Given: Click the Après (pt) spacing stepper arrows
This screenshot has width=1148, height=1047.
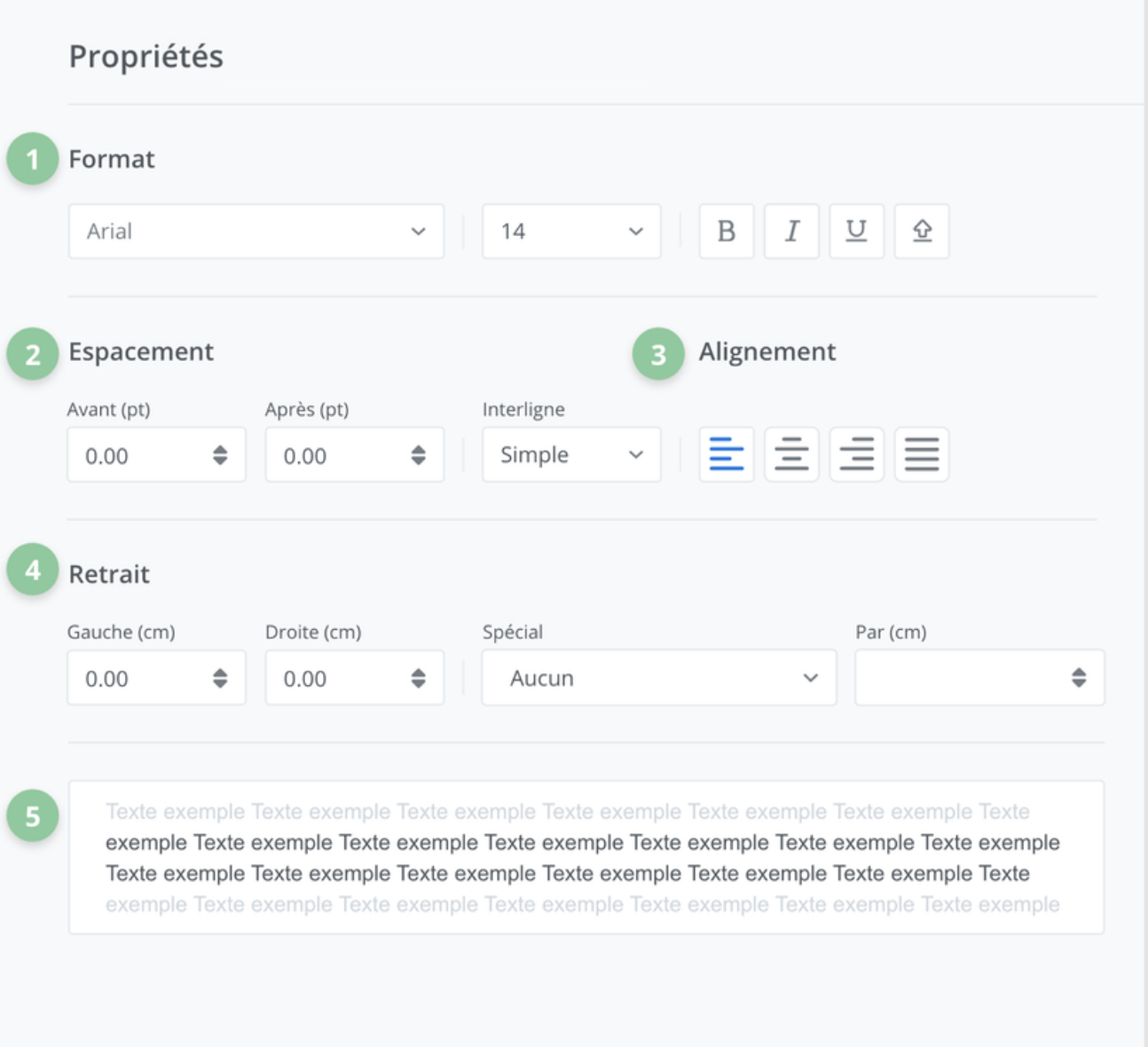Looking at the screenshot, I should click(418, 455).
